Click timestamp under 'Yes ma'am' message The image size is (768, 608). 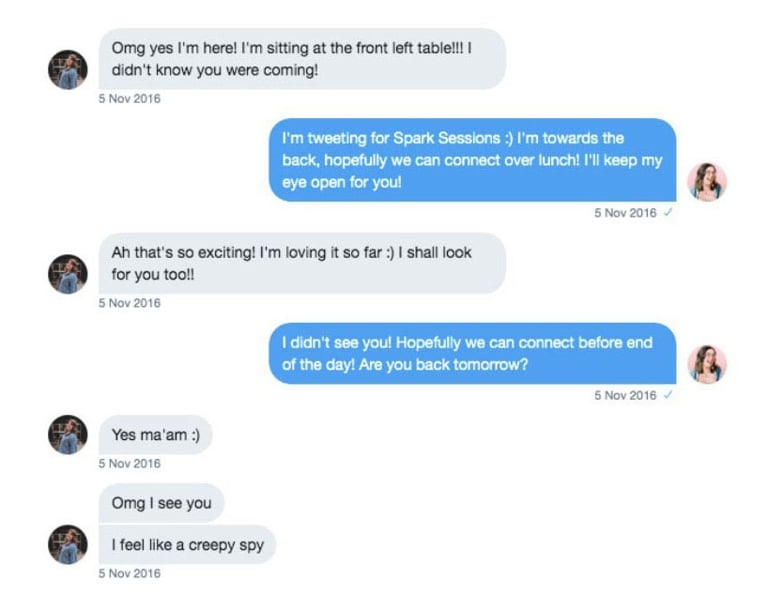pos(129,463)
